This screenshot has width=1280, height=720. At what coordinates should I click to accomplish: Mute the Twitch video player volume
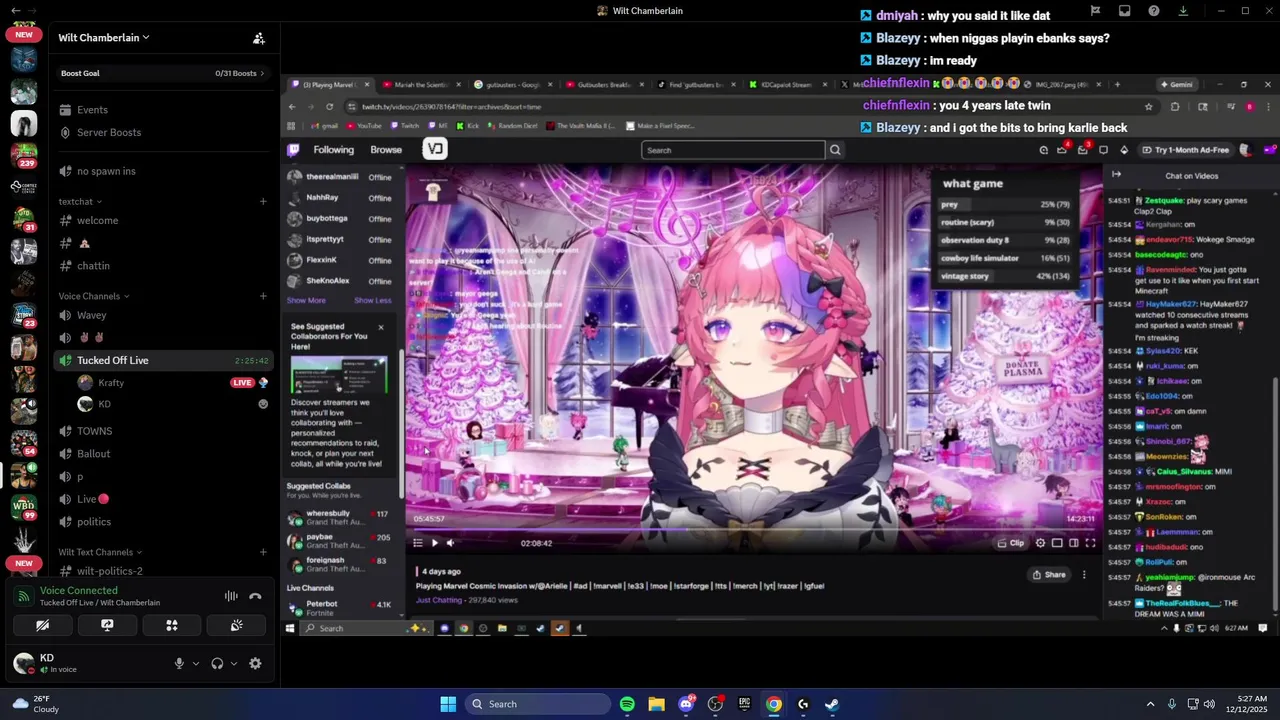[451, 543]
